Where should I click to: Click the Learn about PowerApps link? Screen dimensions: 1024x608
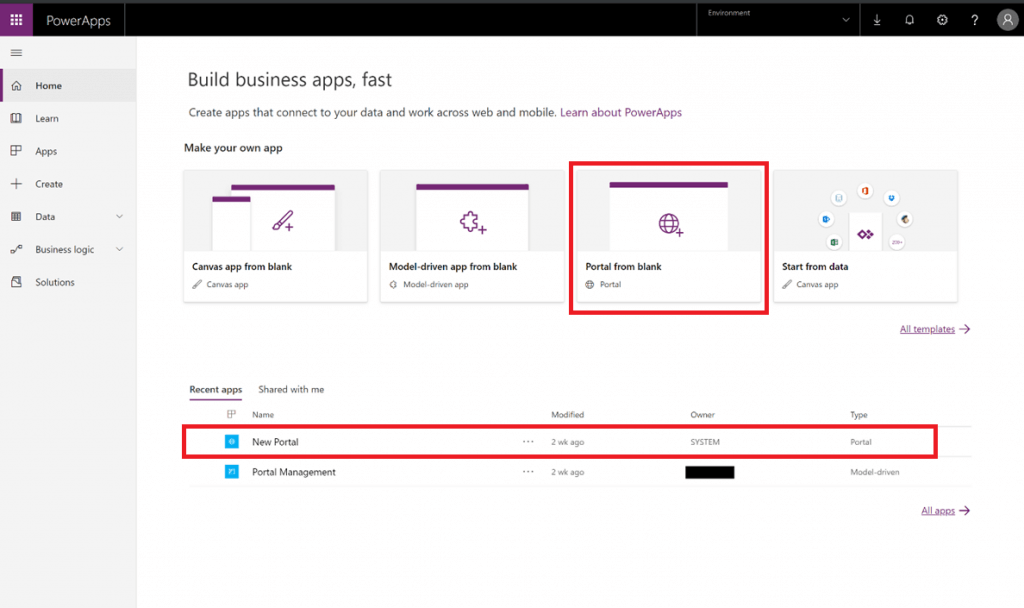pyautogui.click(x=621, y=112)
